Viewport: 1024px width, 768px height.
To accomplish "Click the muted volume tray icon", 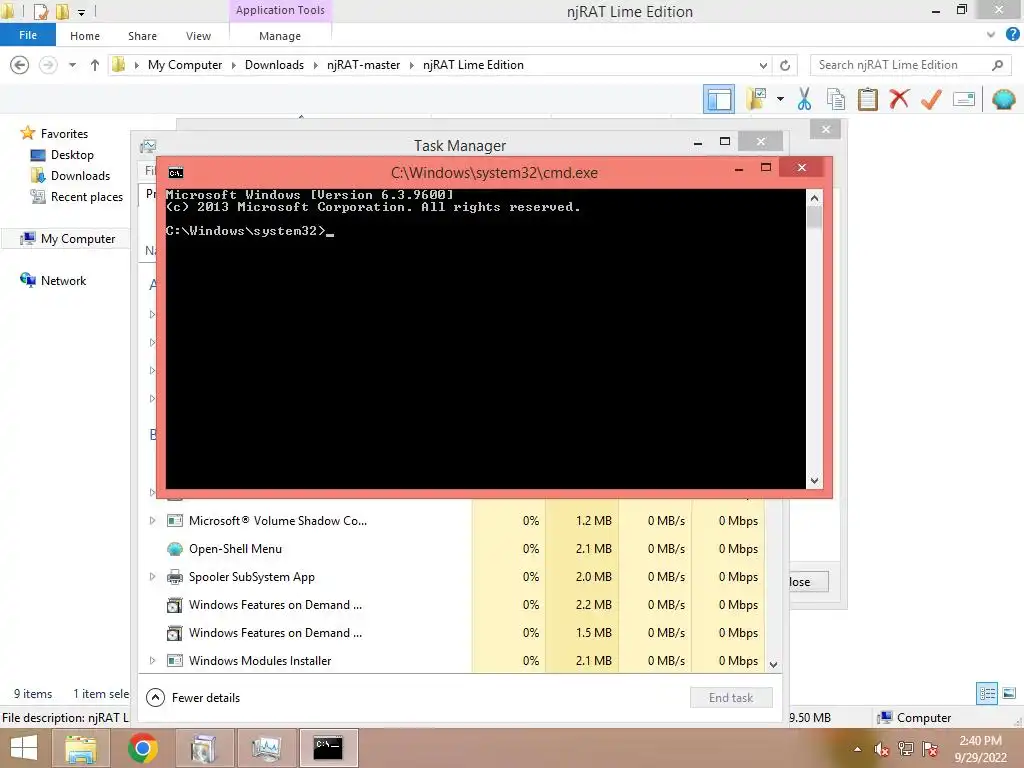I will tap(882, 750).
